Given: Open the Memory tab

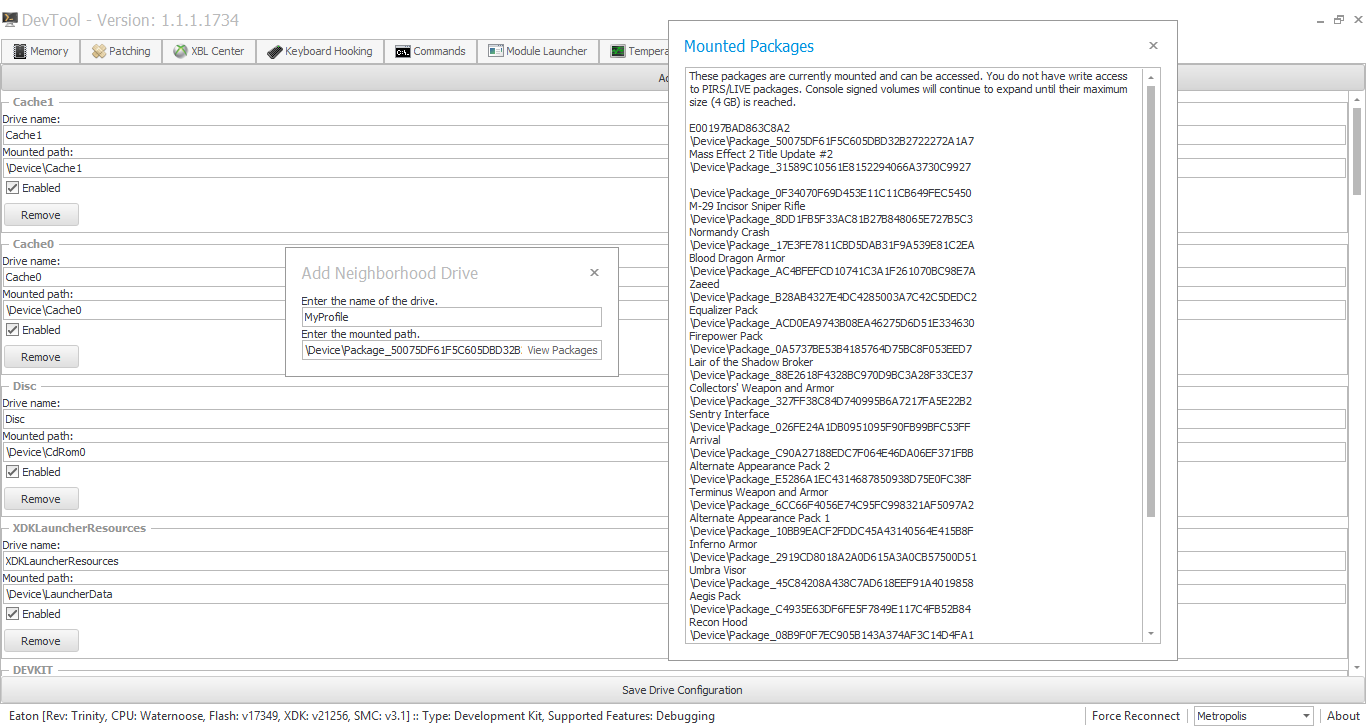Looking at the screenshot, I should pos(41,51).
